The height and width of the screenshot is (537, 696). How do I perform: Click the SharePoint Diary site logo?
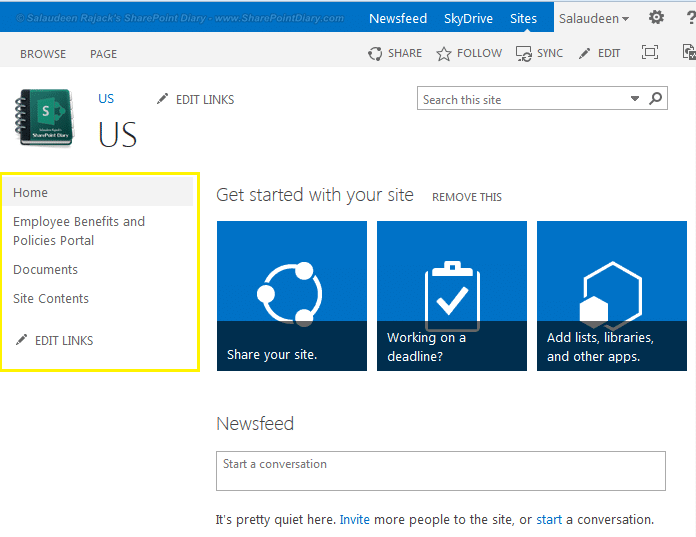point(44,118)
